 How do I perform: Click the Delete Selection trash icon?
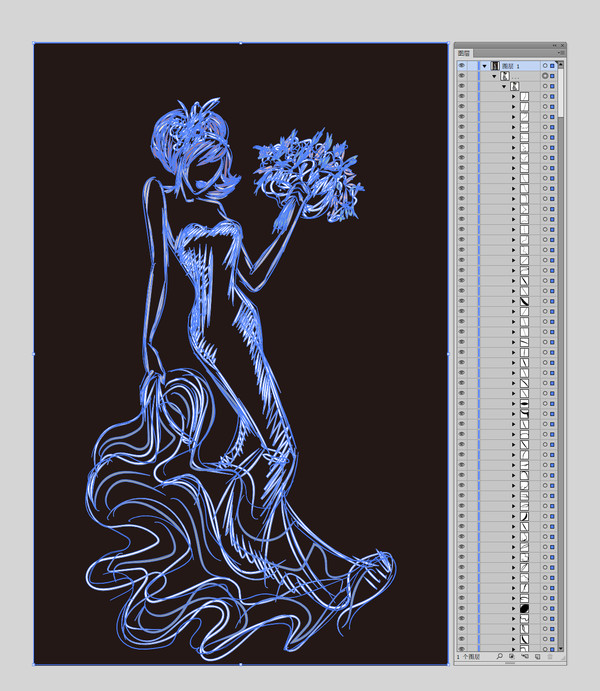[550, 656]
